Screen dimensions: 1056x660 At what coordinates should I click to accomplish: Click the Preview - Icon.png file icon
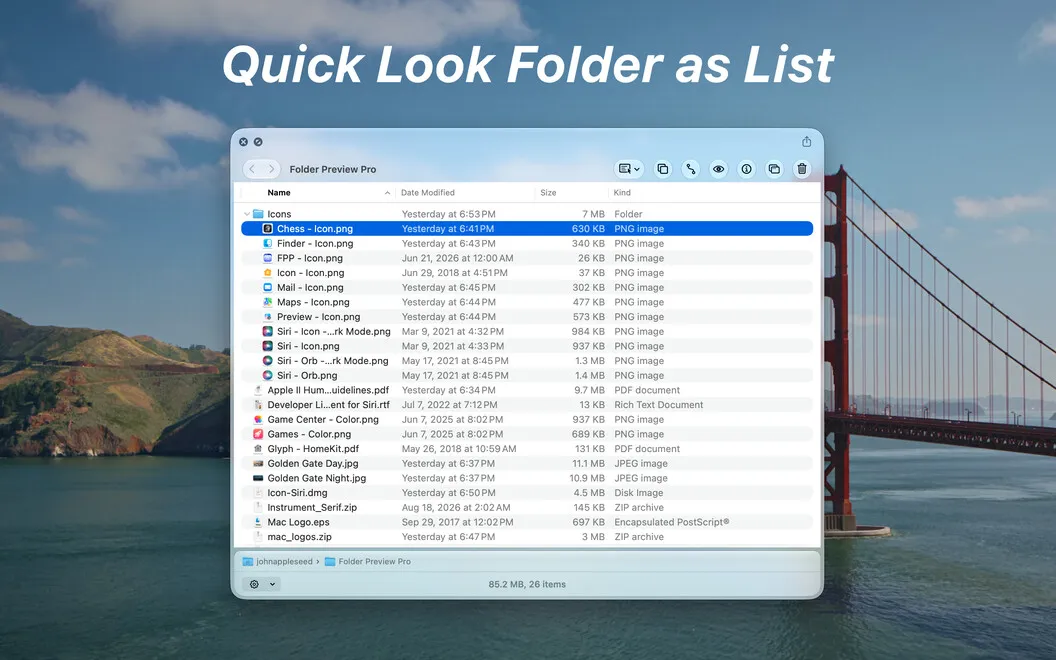click(x=267, y=317)
